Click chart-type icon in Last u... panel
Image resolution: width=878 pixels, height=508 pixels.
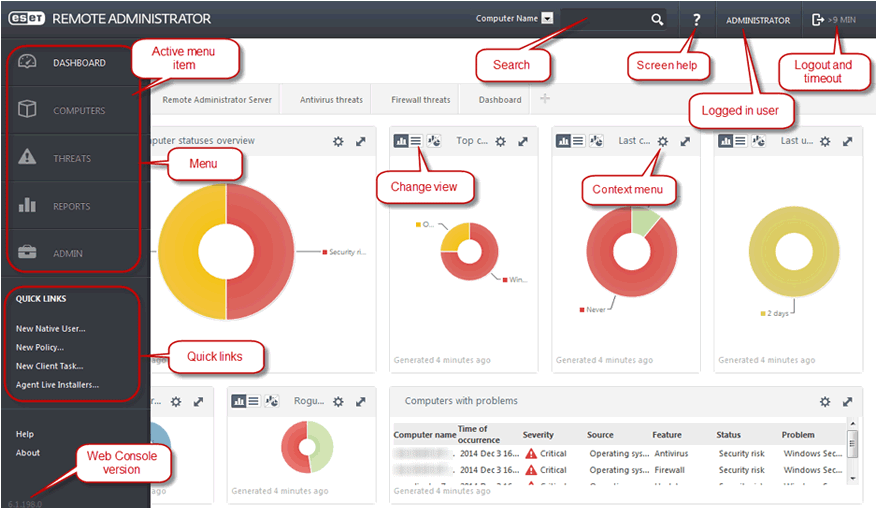pos(759,141)
